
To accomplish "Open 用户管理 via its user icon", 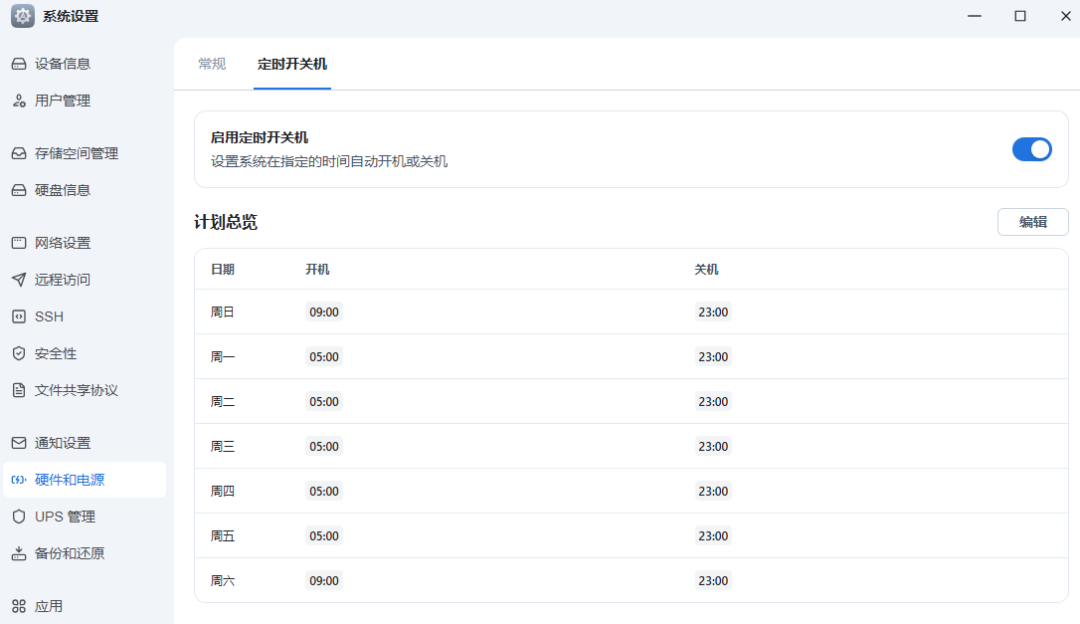I will 18,101.
